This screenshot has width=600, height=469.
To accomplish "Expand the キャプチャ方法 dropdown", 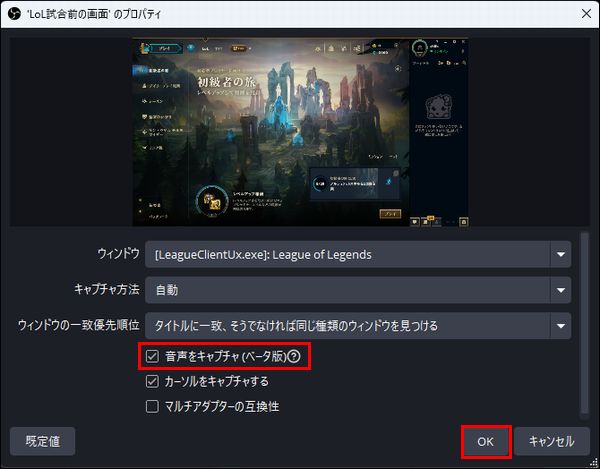I will click(x=561, y=290).
